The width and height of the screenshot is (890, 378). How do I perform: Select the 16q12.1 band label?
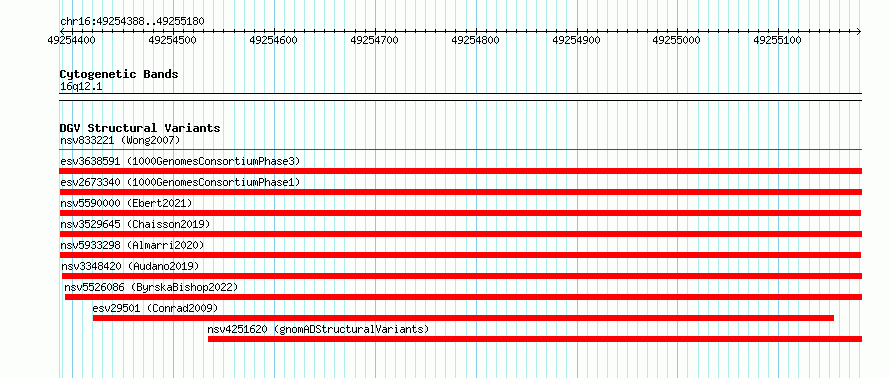tap(81, 87)
